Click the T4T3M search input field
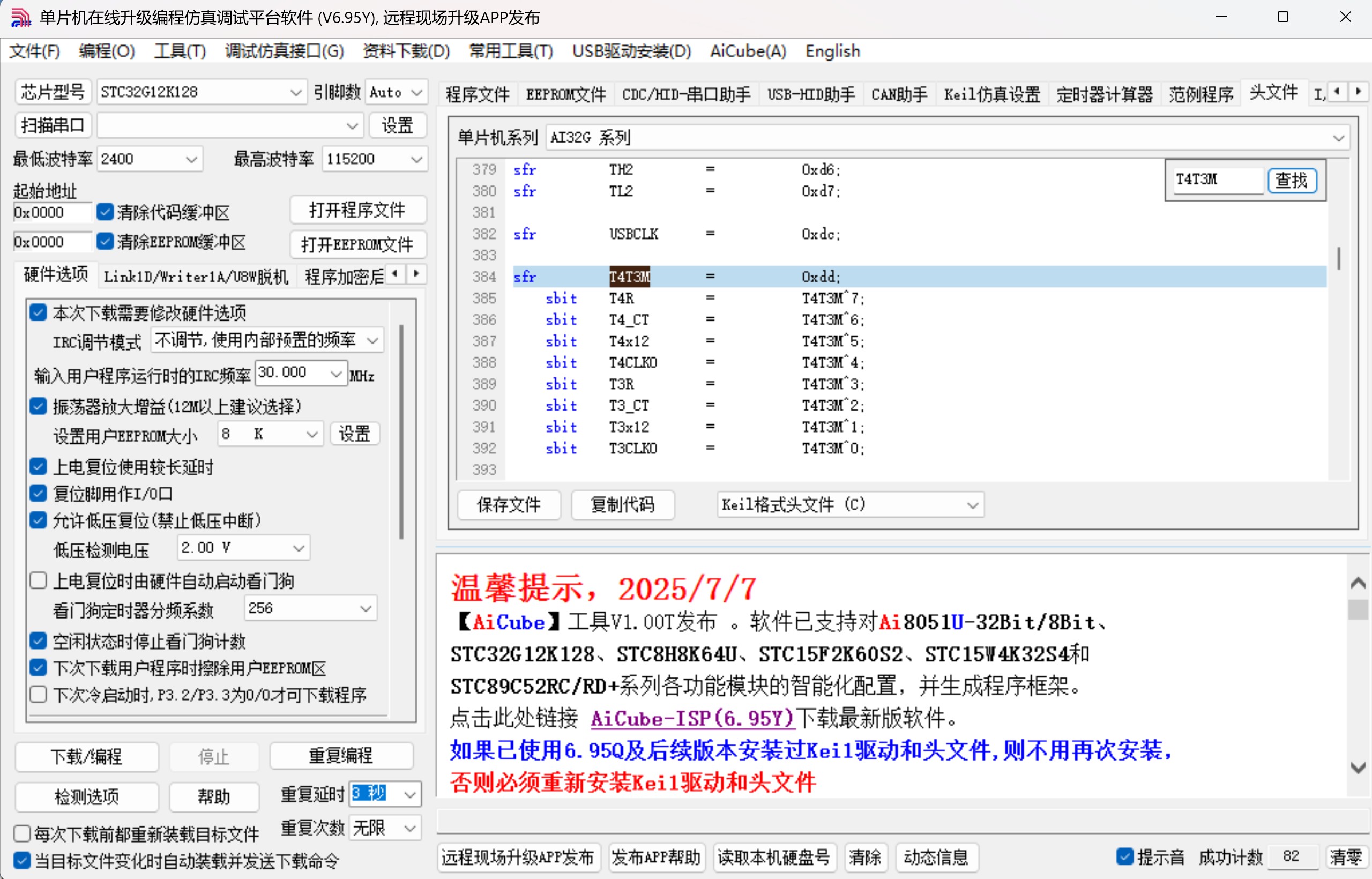This screenshot has width=1372, height=879. (1217, 181)
